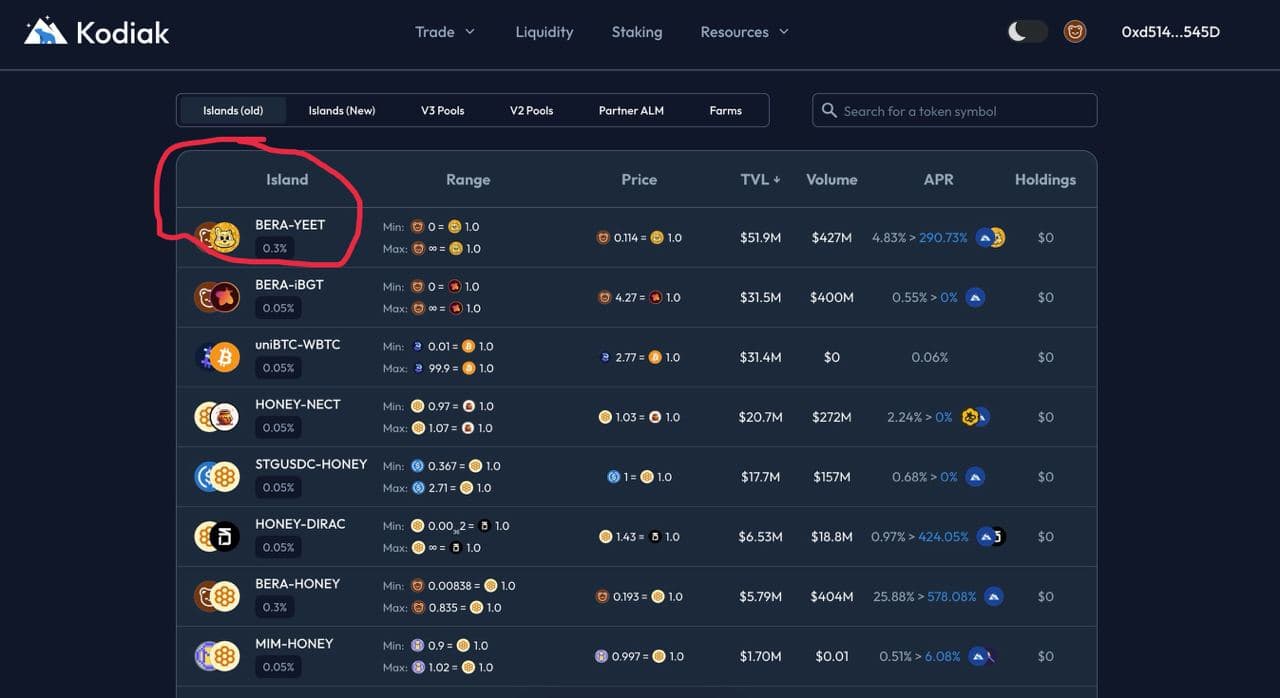Go to the Staking page

(637, 32)
